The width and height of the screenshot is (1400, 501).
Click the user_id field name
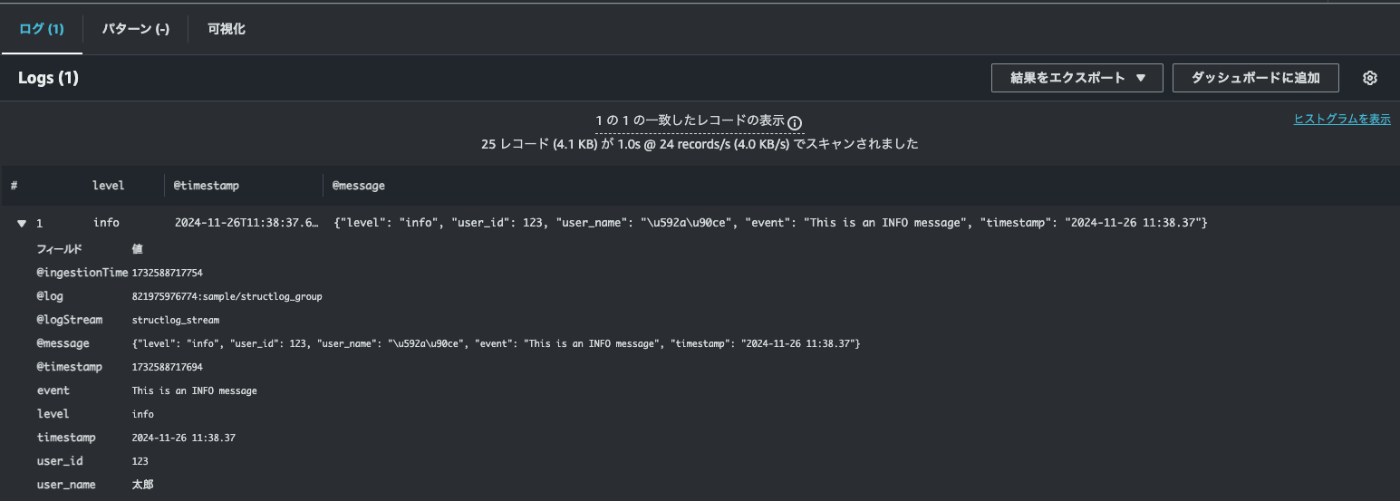[x=60, y=461]
